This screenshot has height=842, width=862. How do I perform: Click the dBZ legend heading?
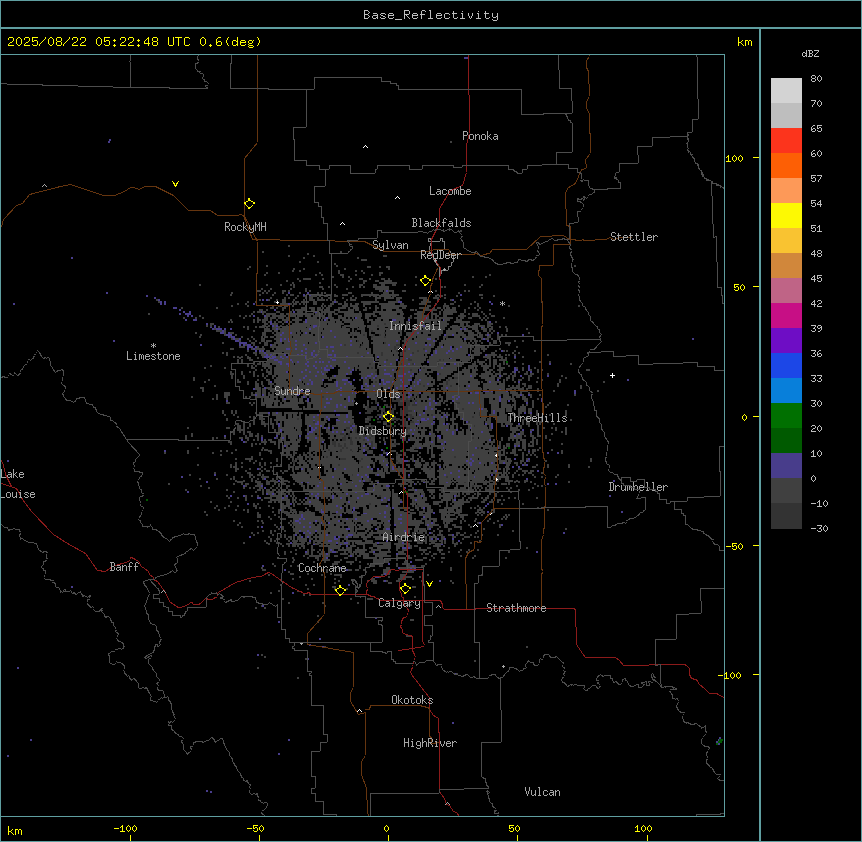810,53
